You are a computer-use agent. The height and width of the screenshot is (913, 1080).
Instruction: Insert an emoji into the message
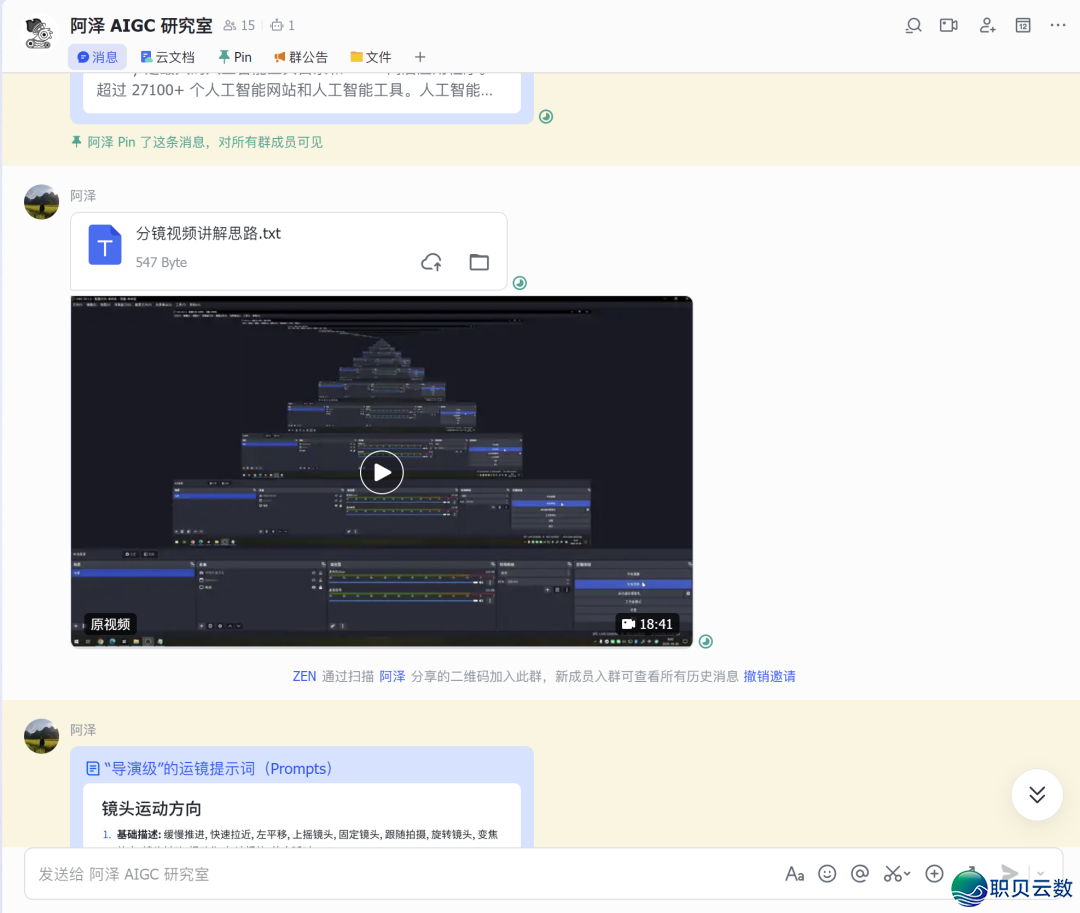(x=827, y=873)
